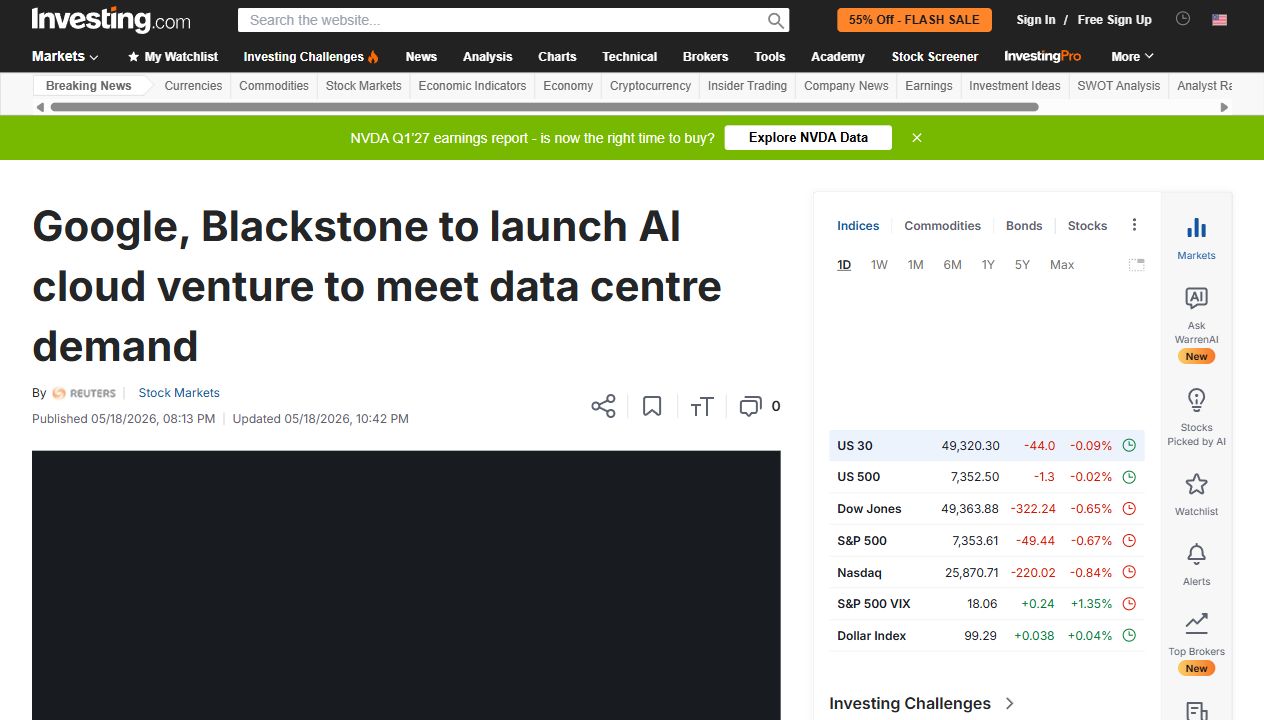The image size is (1264, 720).
Task: Click the clock icon in S&P 500 VIX row
Action: [x=1129, y=604]
